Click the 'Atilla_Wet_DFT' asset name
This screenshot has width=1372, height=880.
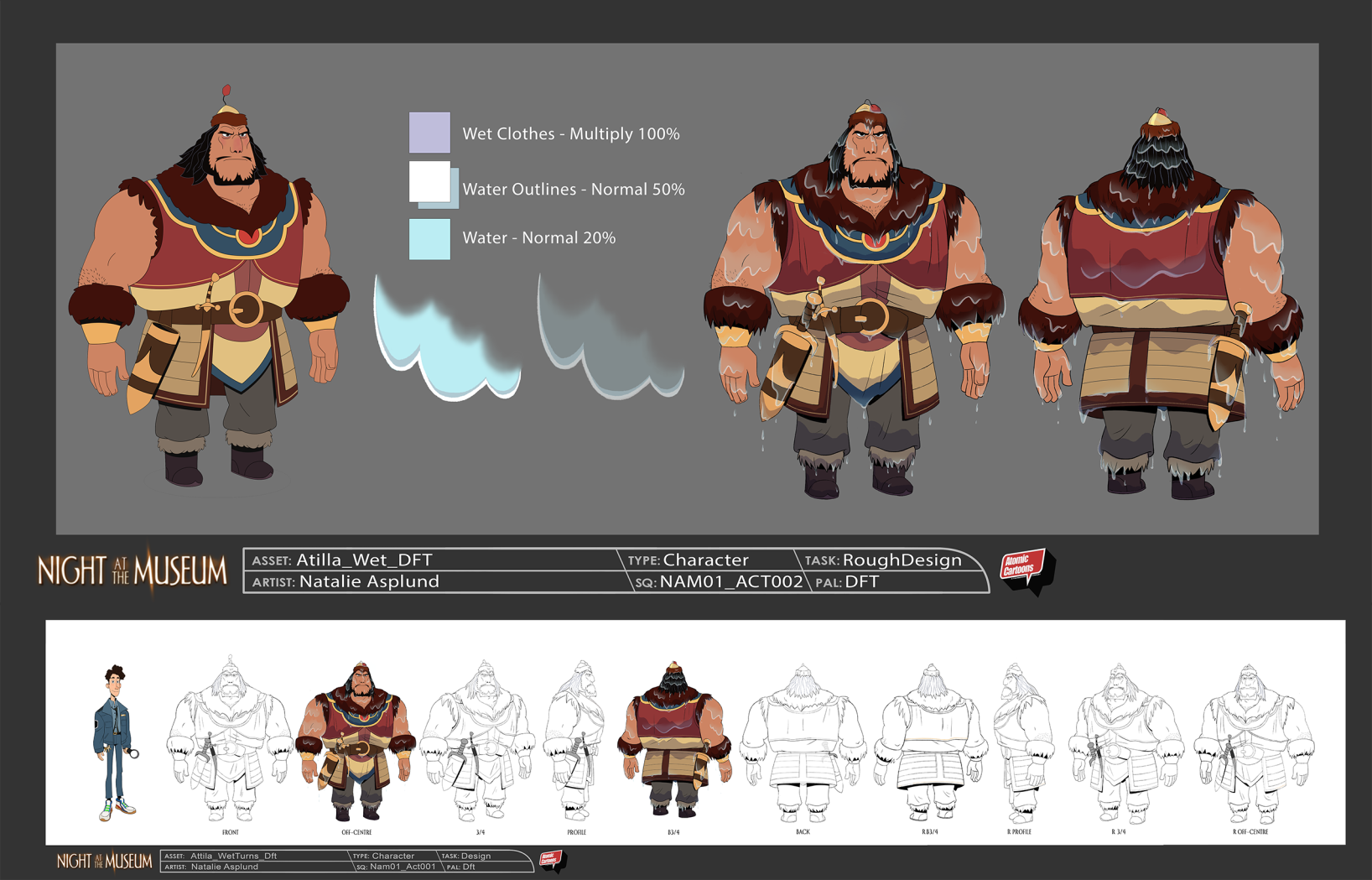[x=365, y=560]
